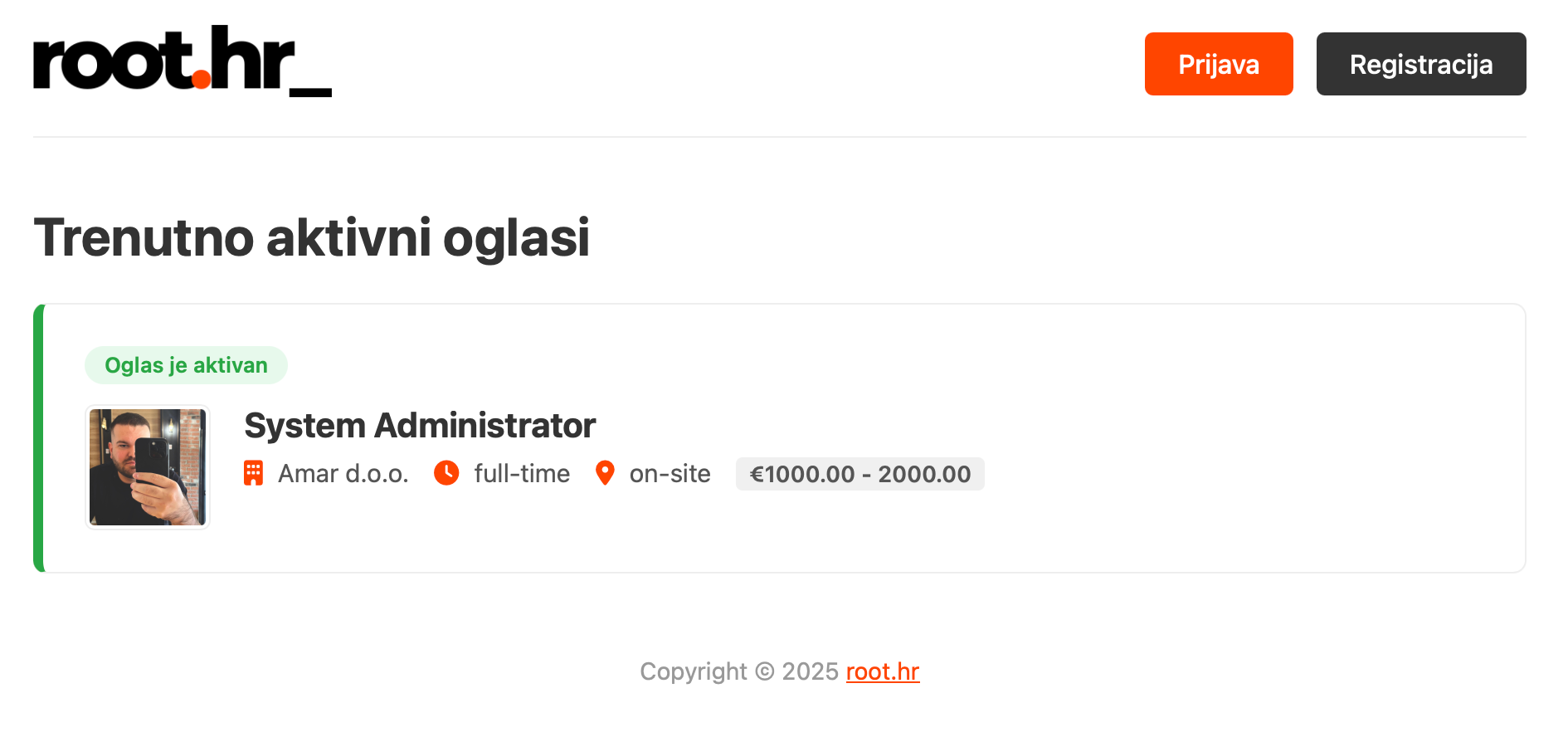Open the job listing profile photo
The width and height of the screenshot is (1568, 737).
[148, 467]
